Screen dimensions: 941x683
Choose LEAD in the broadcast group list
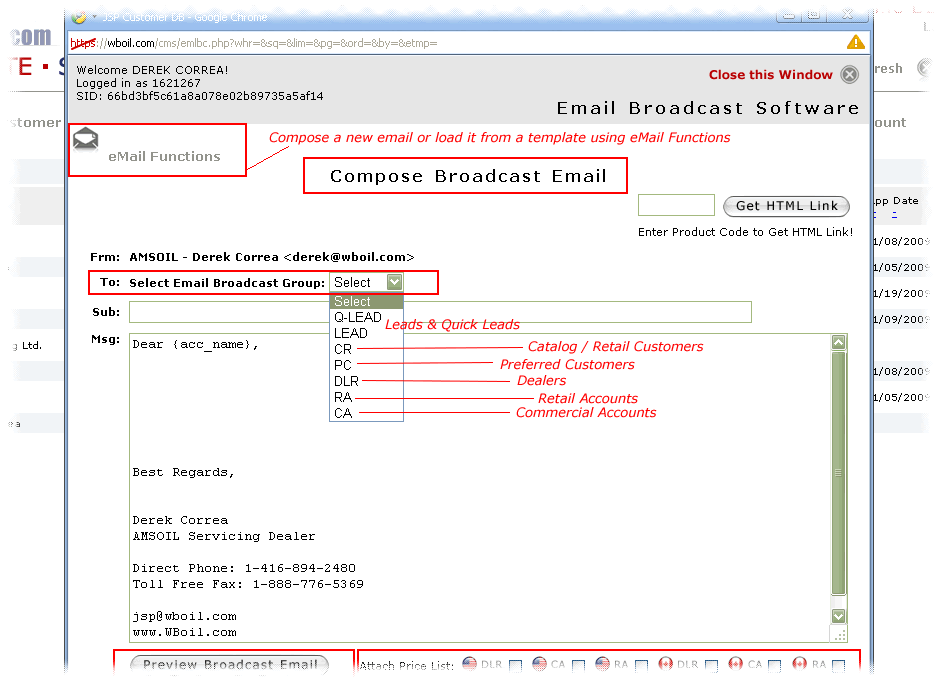point(366,333)
